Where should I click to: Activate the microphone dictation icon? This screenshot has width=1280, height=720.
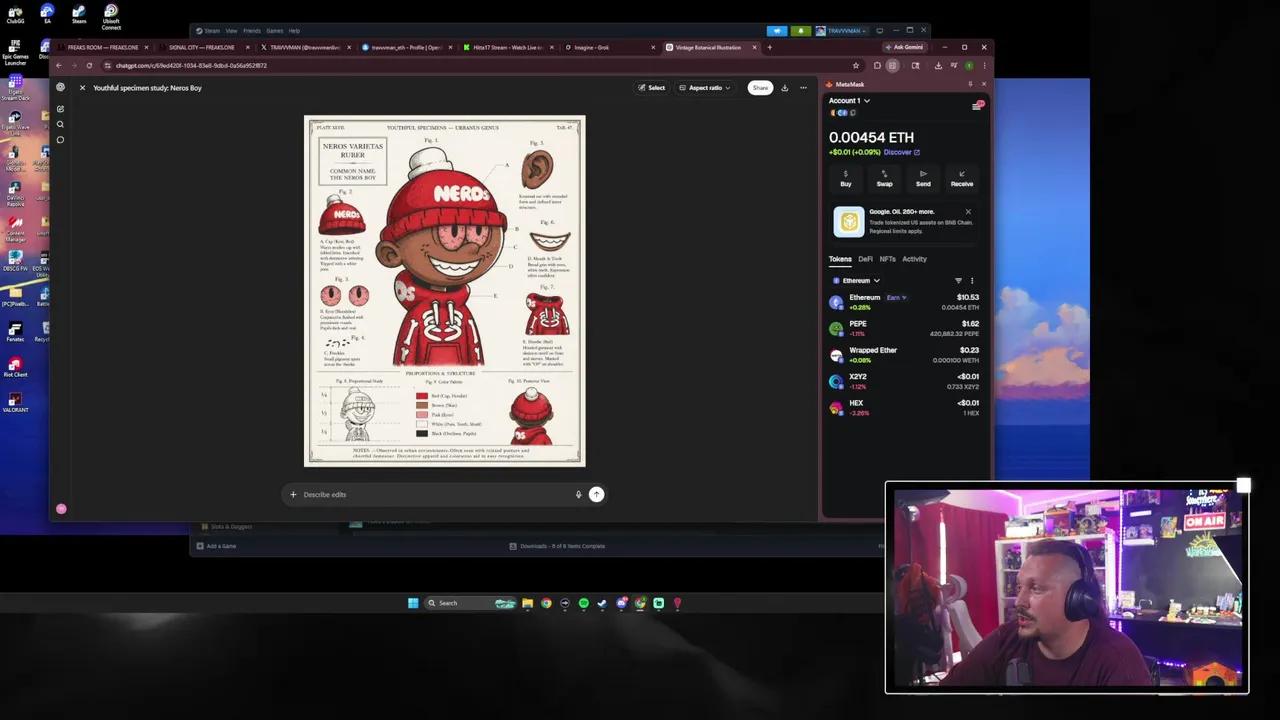pyautogui.click(x=578, y=494)
